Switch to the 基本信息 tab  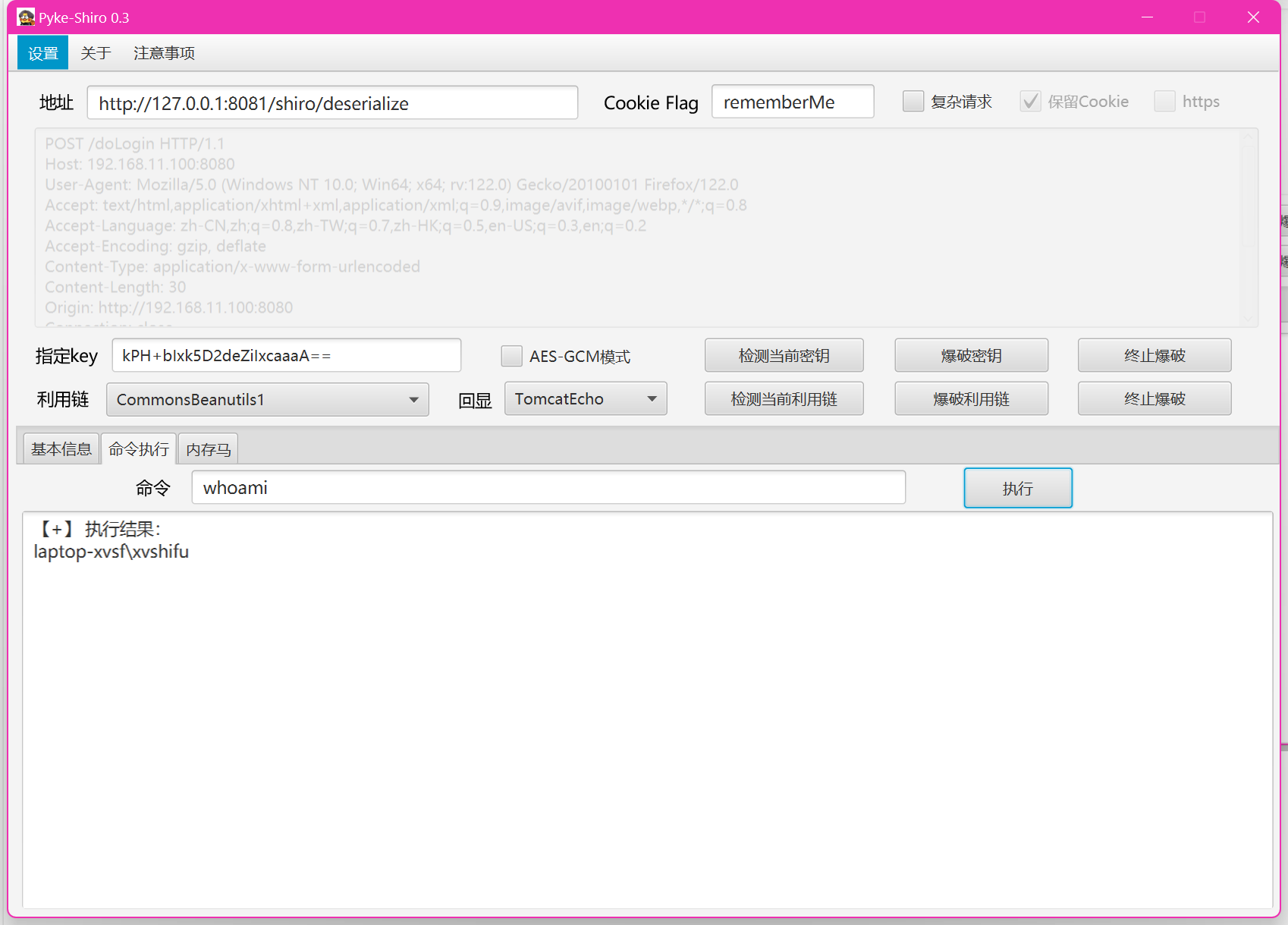click(x=61, y=449)
